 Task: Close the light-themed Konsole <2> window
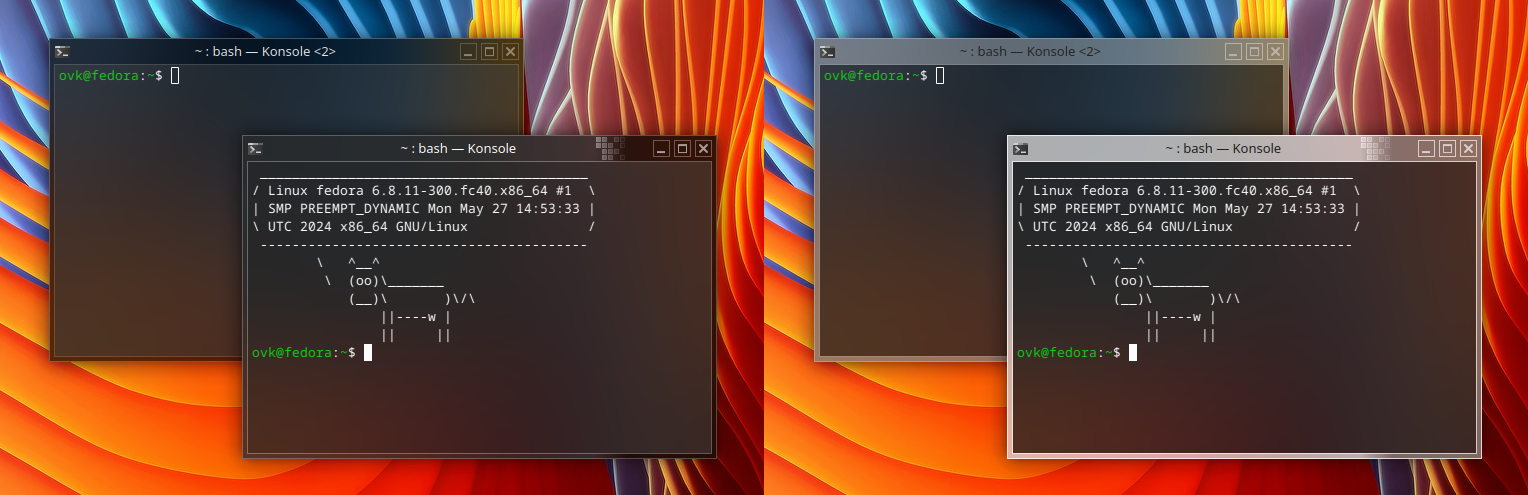(x=1275, y=51)
